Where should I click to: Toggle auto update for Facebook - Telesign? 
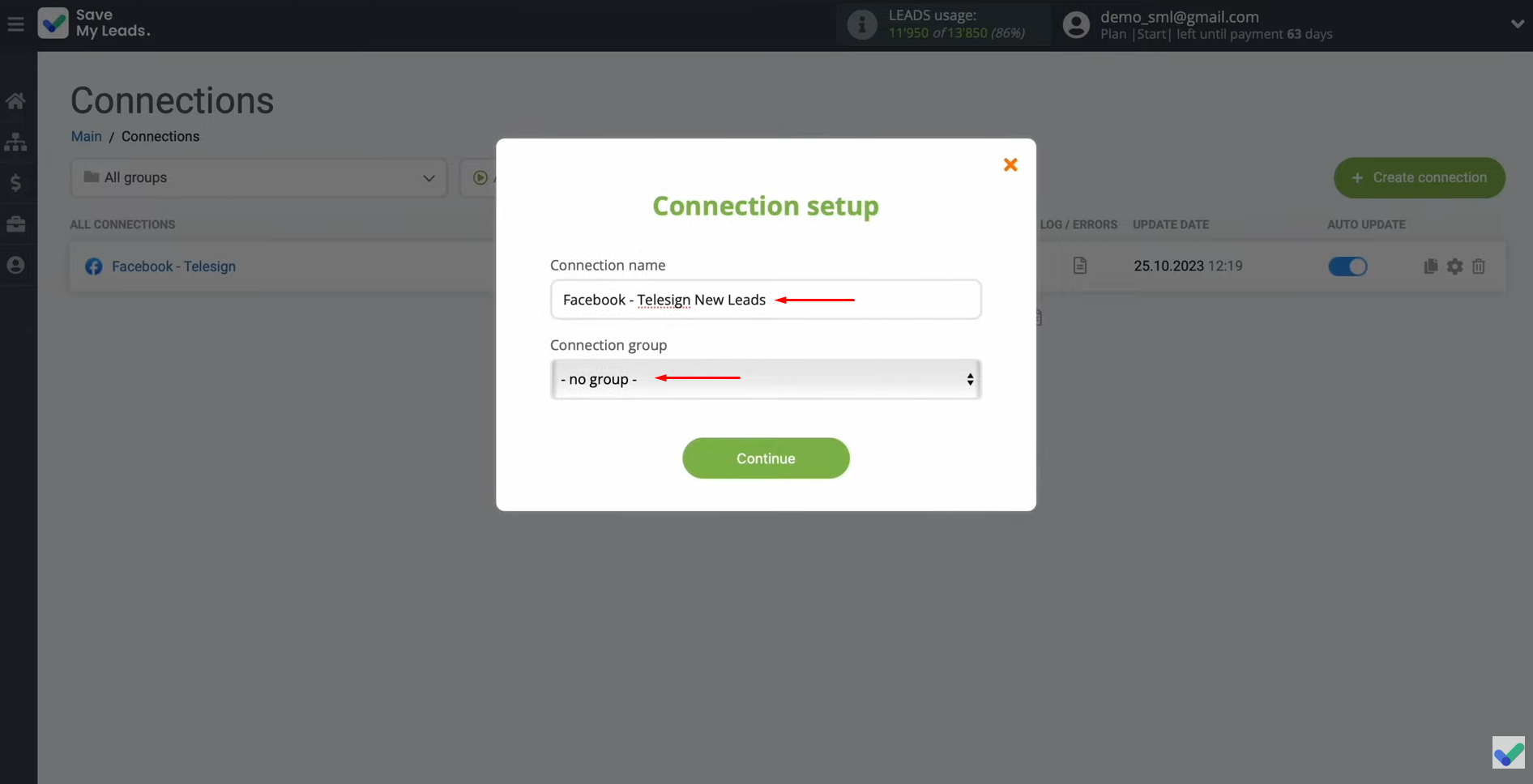(1347, 266)
